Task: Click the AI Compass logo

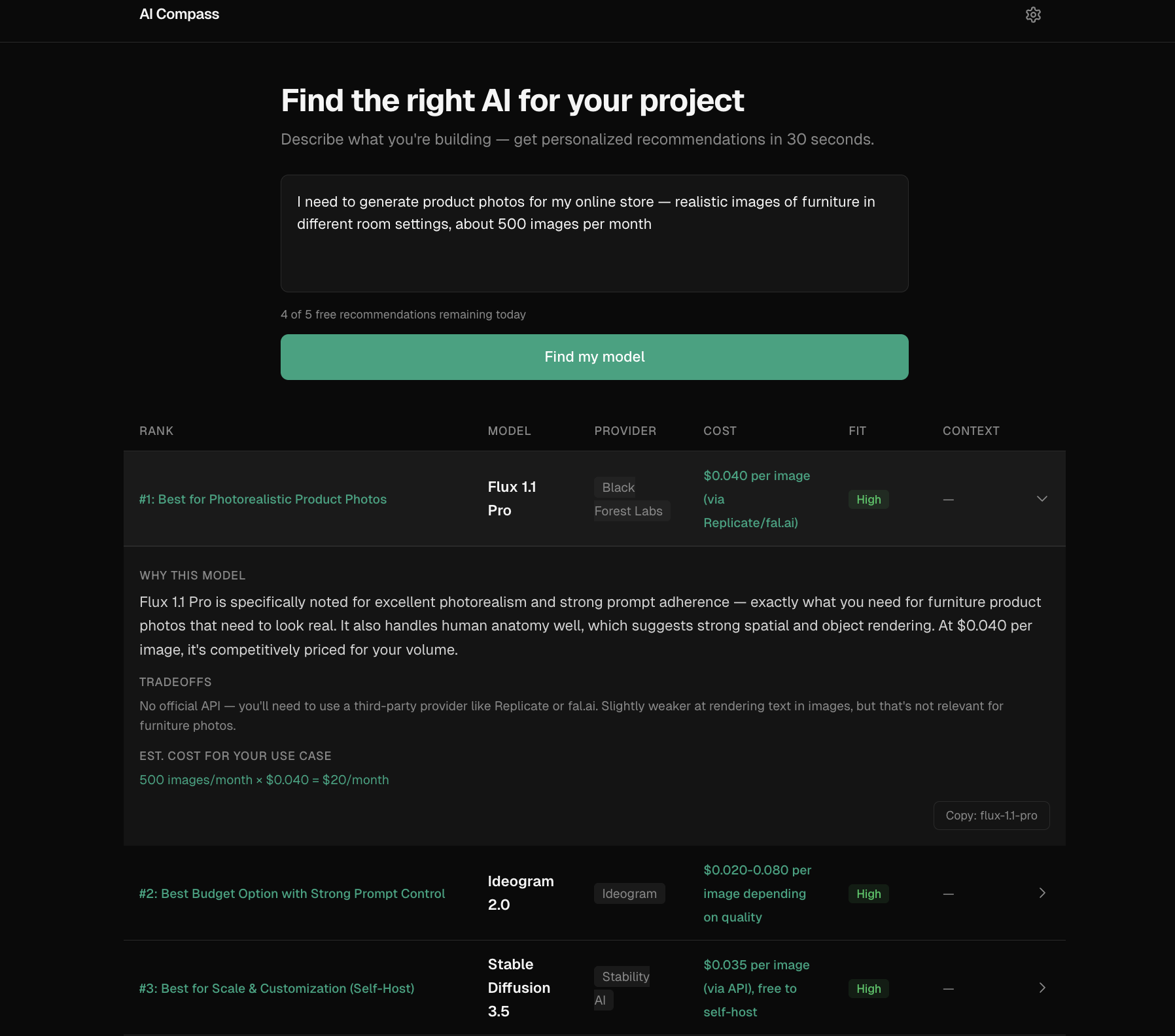Action: click(179, 14)
